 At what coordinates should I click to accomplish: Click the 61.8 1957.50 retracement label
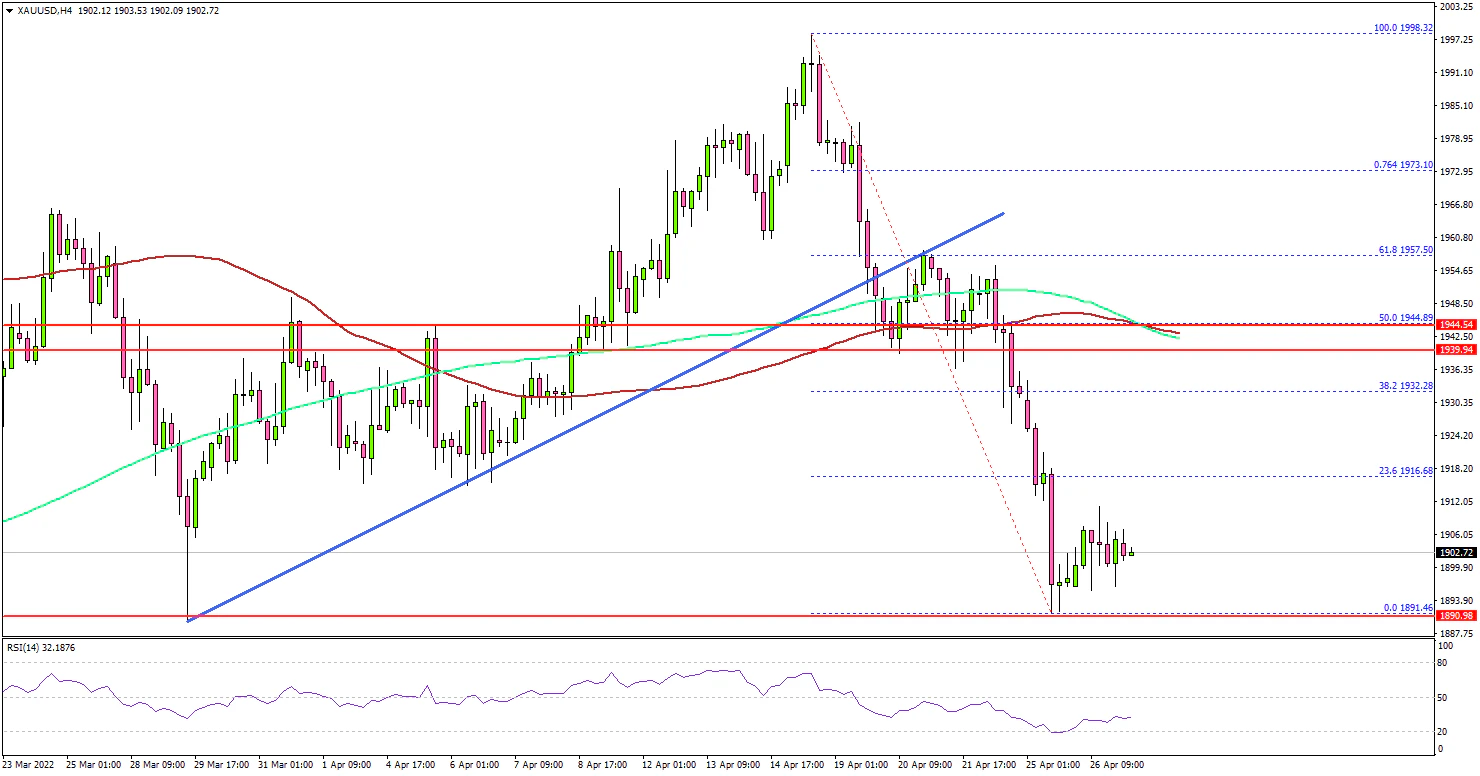[1406, 250]
